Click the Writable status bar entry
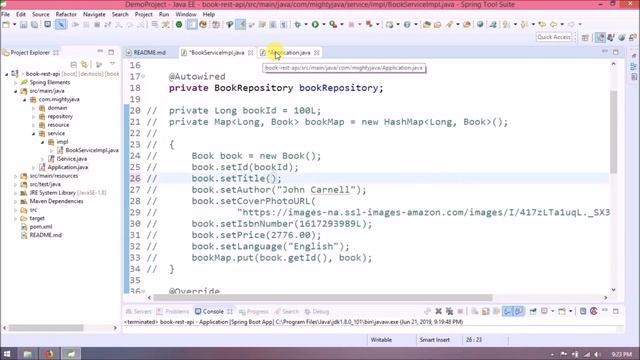The image size is (640, 360). click(381, 340)
